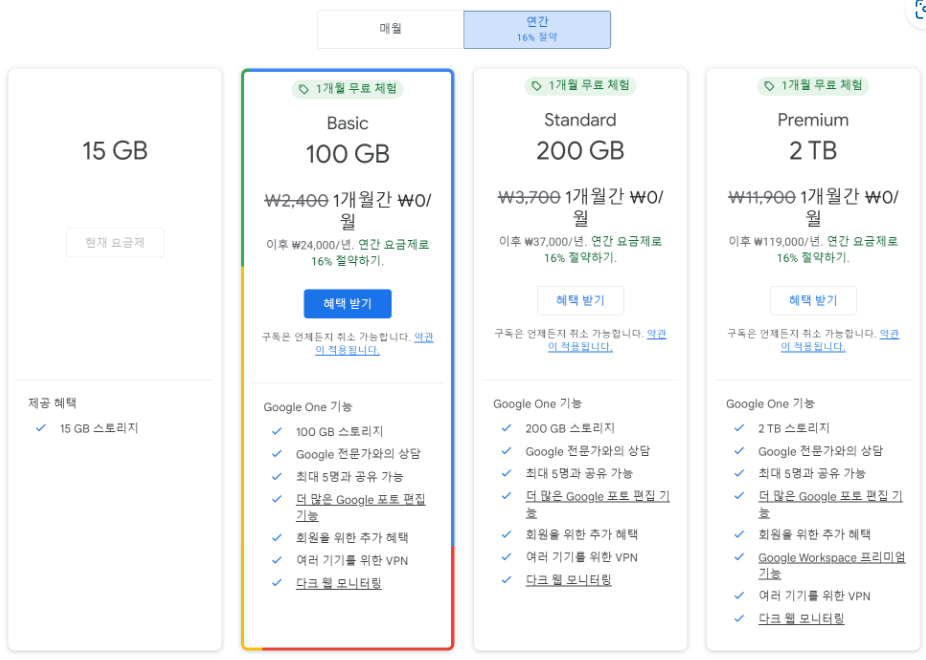This screenshot has height=660, width=926.
Task: Switch to the 매월 billing tab
Action: tap(388, 29)
